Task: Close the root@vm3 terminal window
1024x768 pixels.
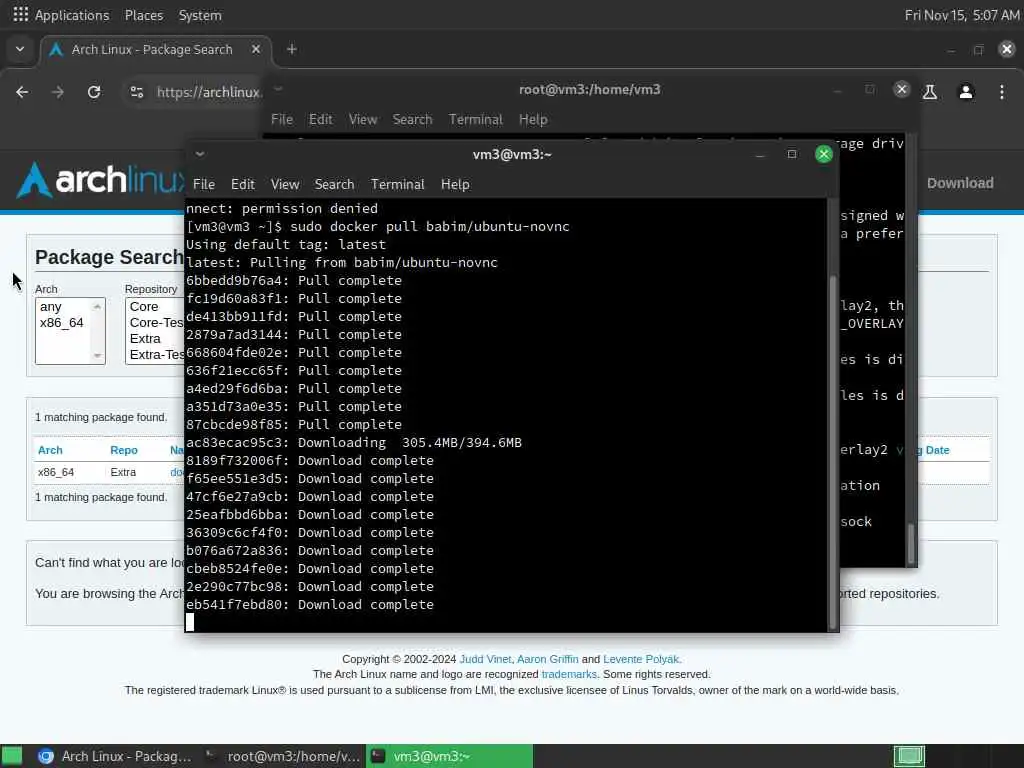Action: tap(901, 89)
